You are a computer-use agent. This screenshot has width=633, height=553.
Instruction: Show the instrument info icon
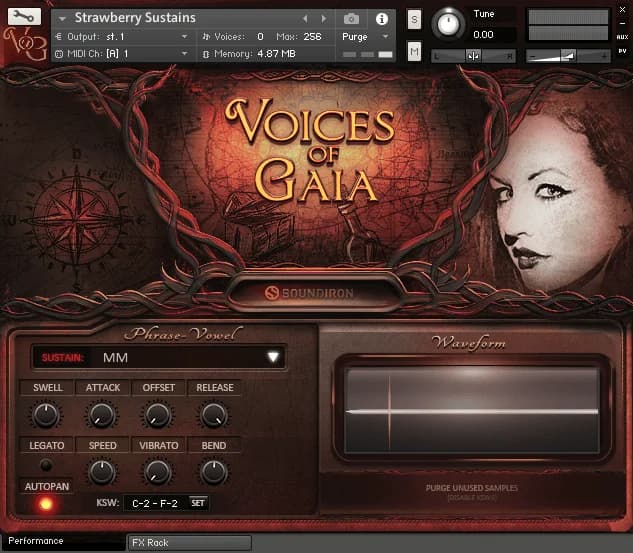[381, 19]
